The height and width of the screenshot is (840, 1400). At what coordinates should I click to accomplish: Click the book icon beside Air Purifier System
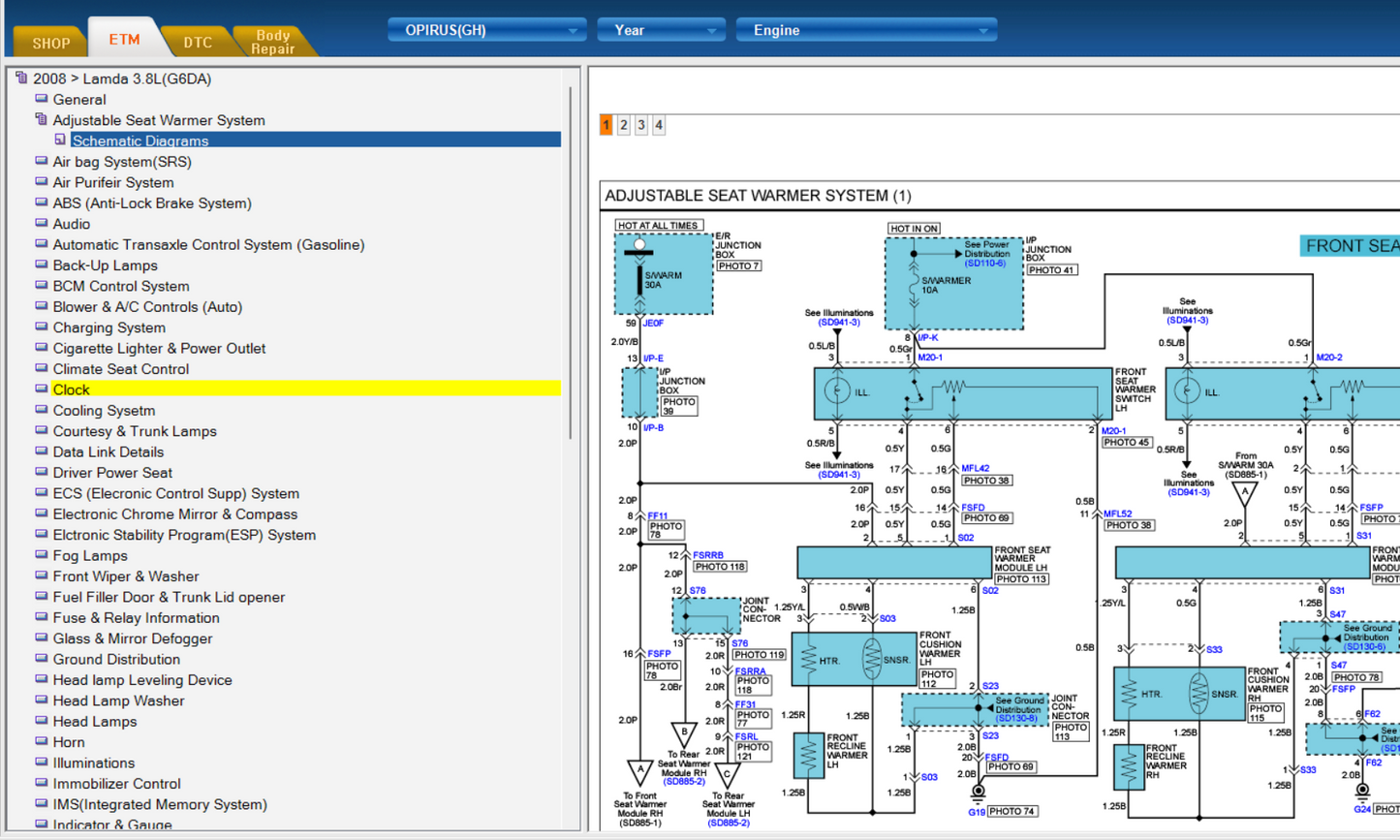coord(41,181)
